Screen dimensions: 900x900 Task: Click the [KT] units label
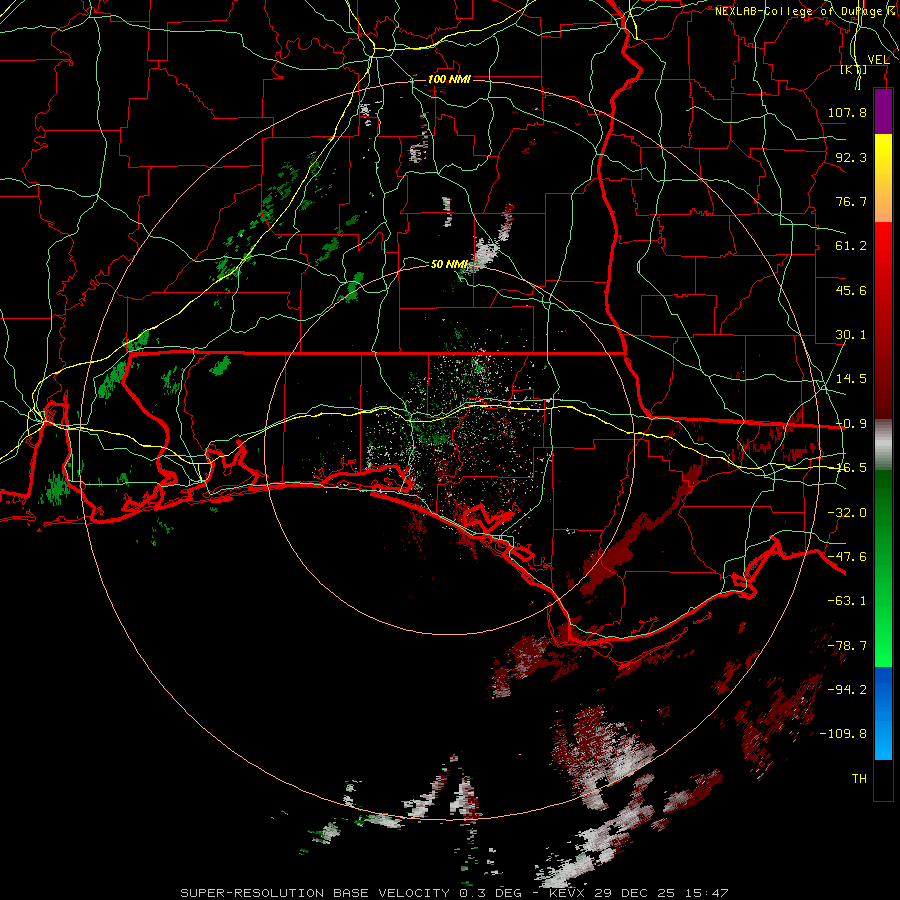(854, 69)
